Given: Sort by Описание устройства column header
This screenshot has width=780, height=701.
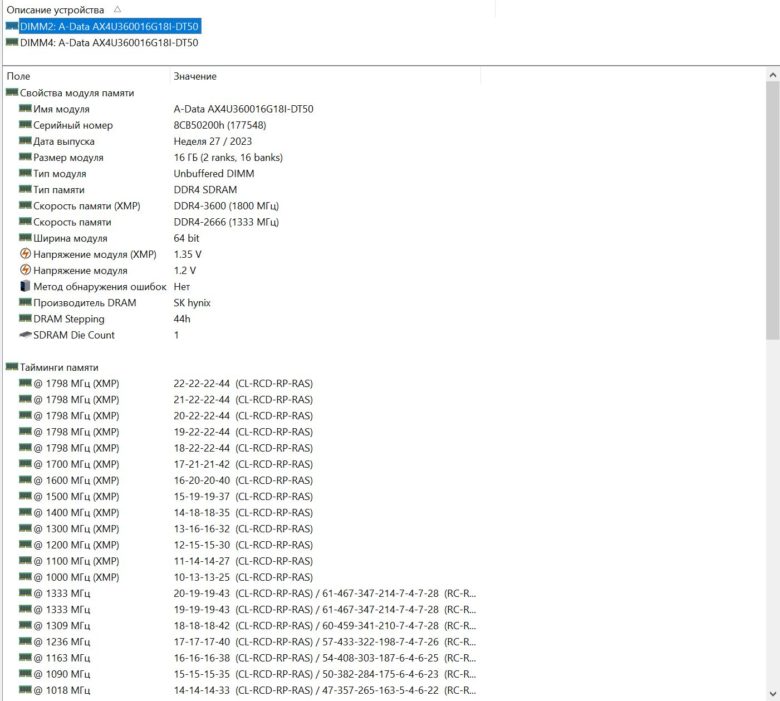Looking at the screenshot, I should coord(55,9).
